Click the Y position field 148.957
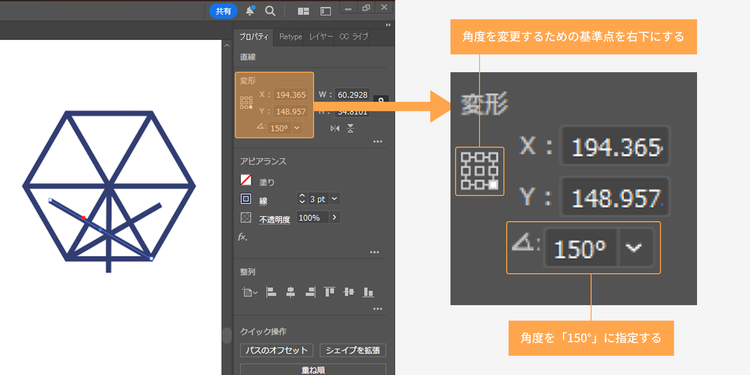The height and width of the screenshot is (375, 750). [x=291, y=111]
